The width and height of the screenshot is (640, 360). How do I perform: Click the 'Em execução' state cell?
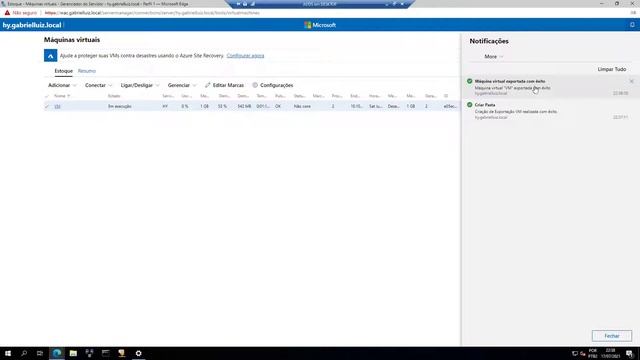pos(120,106)
